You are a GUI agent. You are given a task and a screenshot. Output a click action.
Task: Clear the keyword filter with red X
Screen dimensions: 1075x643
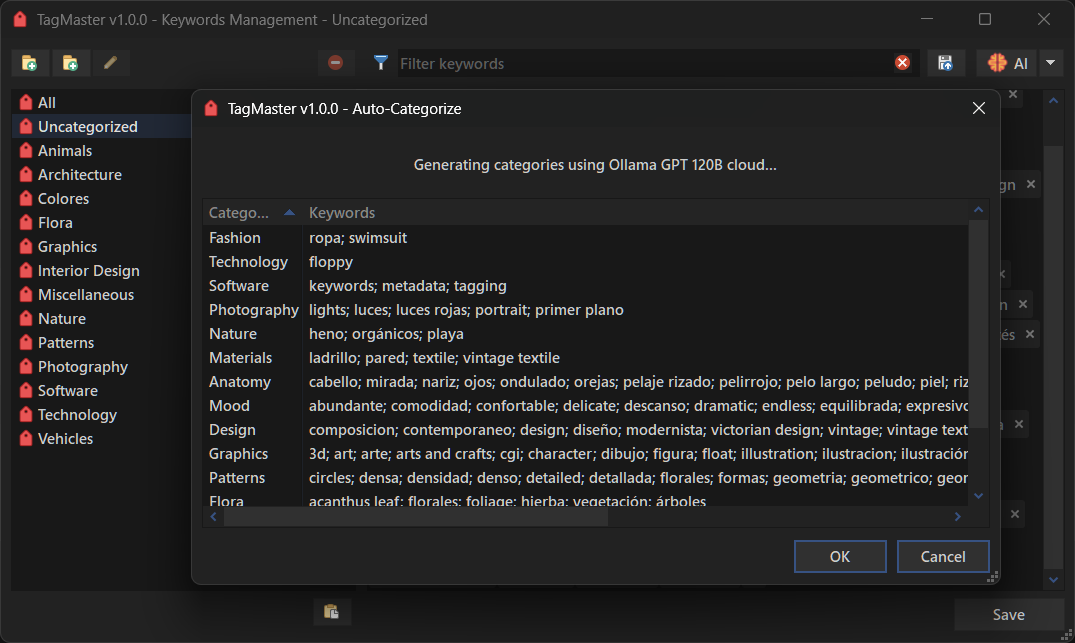point(902,63)
